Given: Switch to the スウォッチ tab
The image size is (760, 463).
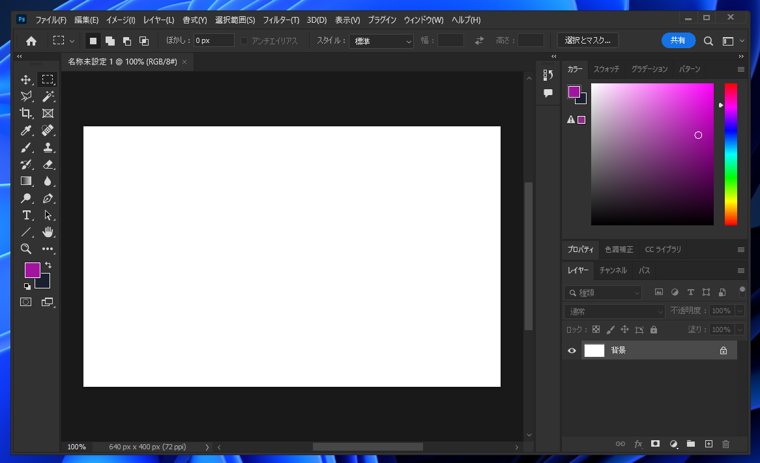Looking at the screenshot, I should click(606, 69).
